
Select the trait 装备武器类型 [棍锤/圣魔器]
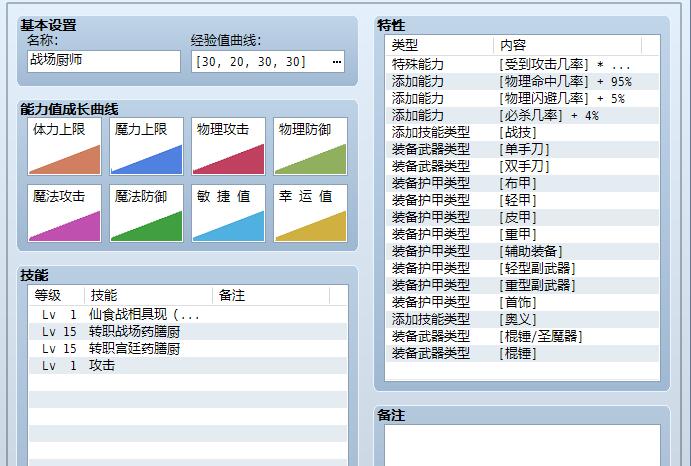tap(522, 336)
